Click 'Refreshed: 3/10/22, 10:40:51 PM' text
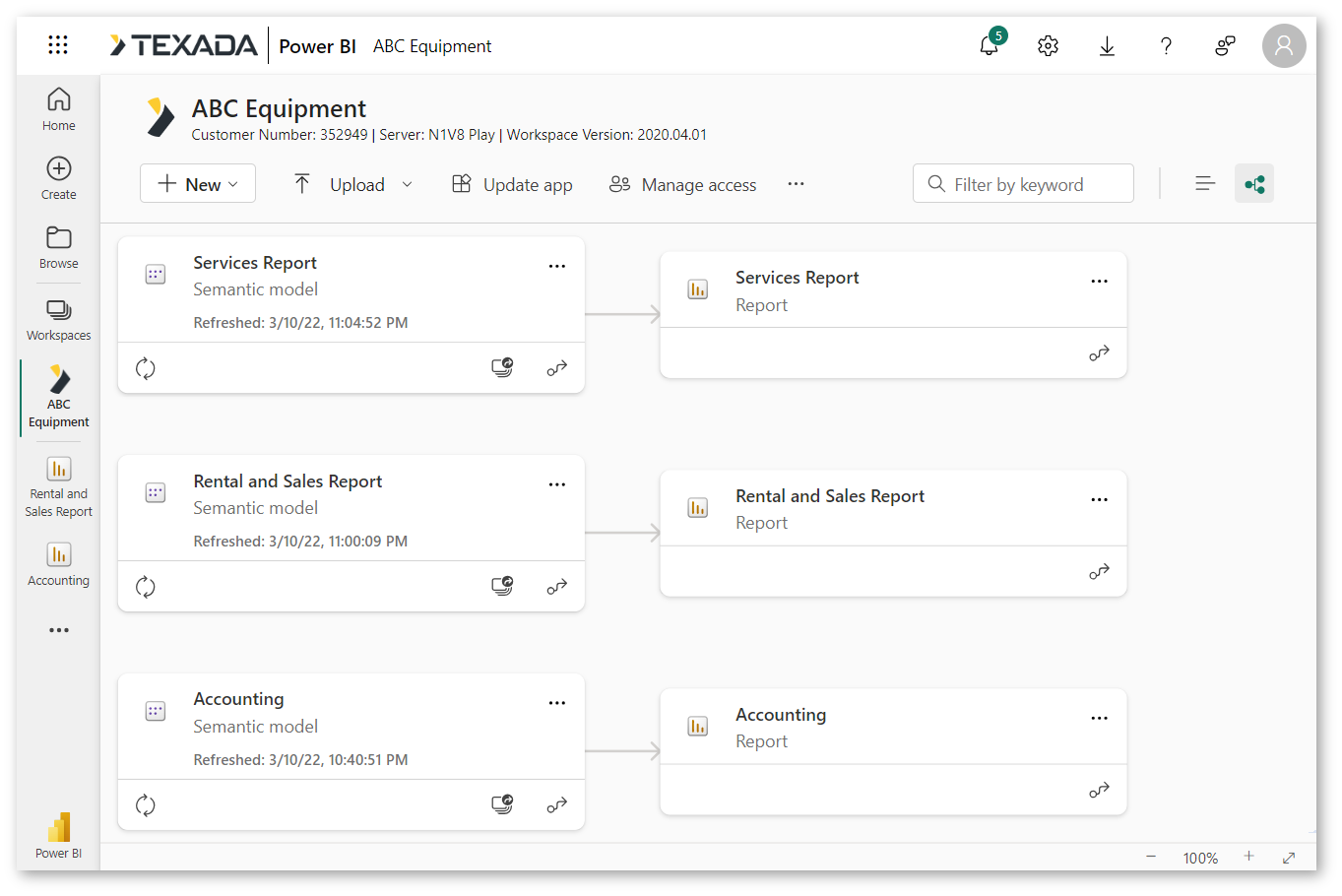The width and height of the screenshot is (1342, 896). pyautogui.click(x=300, y=760)
